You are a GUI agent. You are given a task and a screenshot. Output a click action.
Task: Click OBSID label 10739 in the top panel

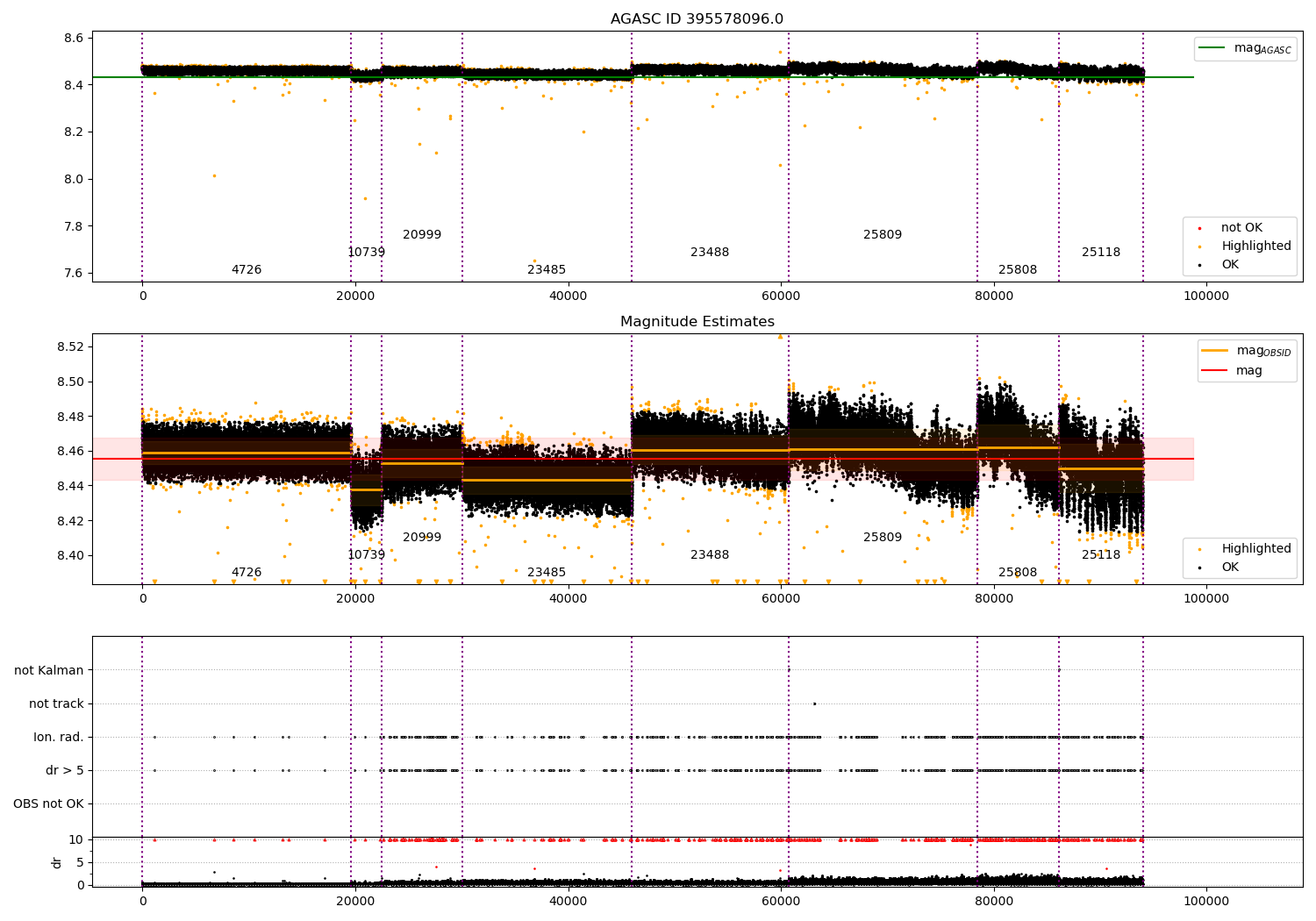click(x=366, y=253)
